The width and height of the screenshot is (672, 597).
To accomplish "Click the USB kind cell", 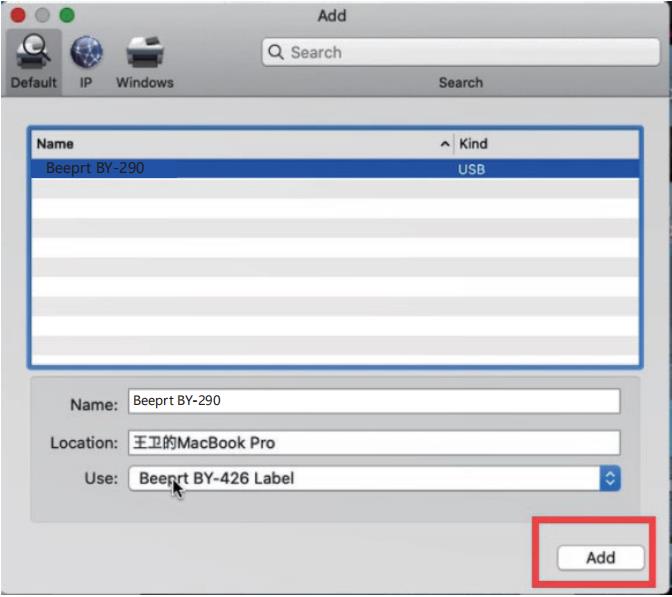I will (471, 169).
